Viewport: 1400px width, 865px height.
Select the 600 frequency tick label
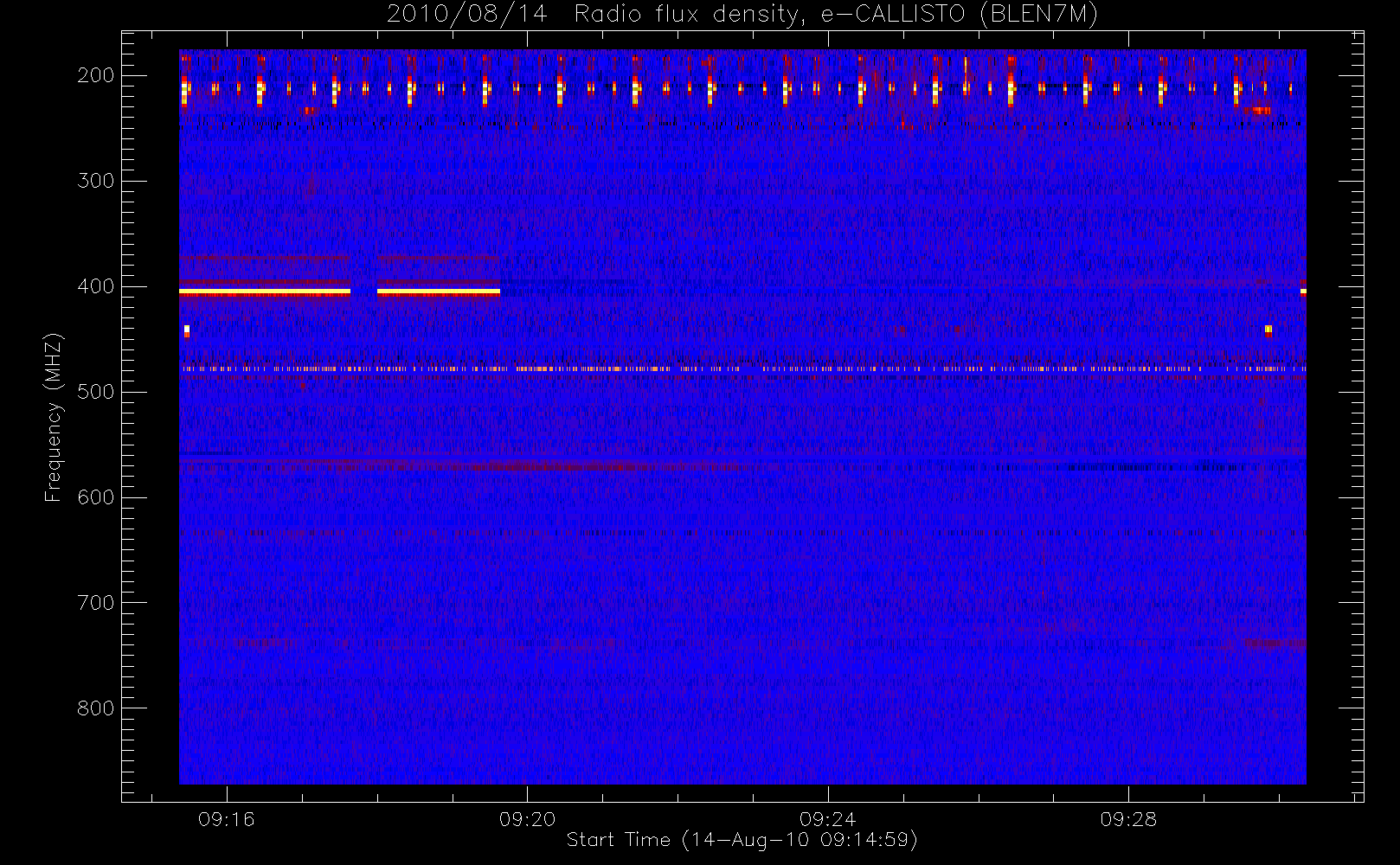pos(96,497)
